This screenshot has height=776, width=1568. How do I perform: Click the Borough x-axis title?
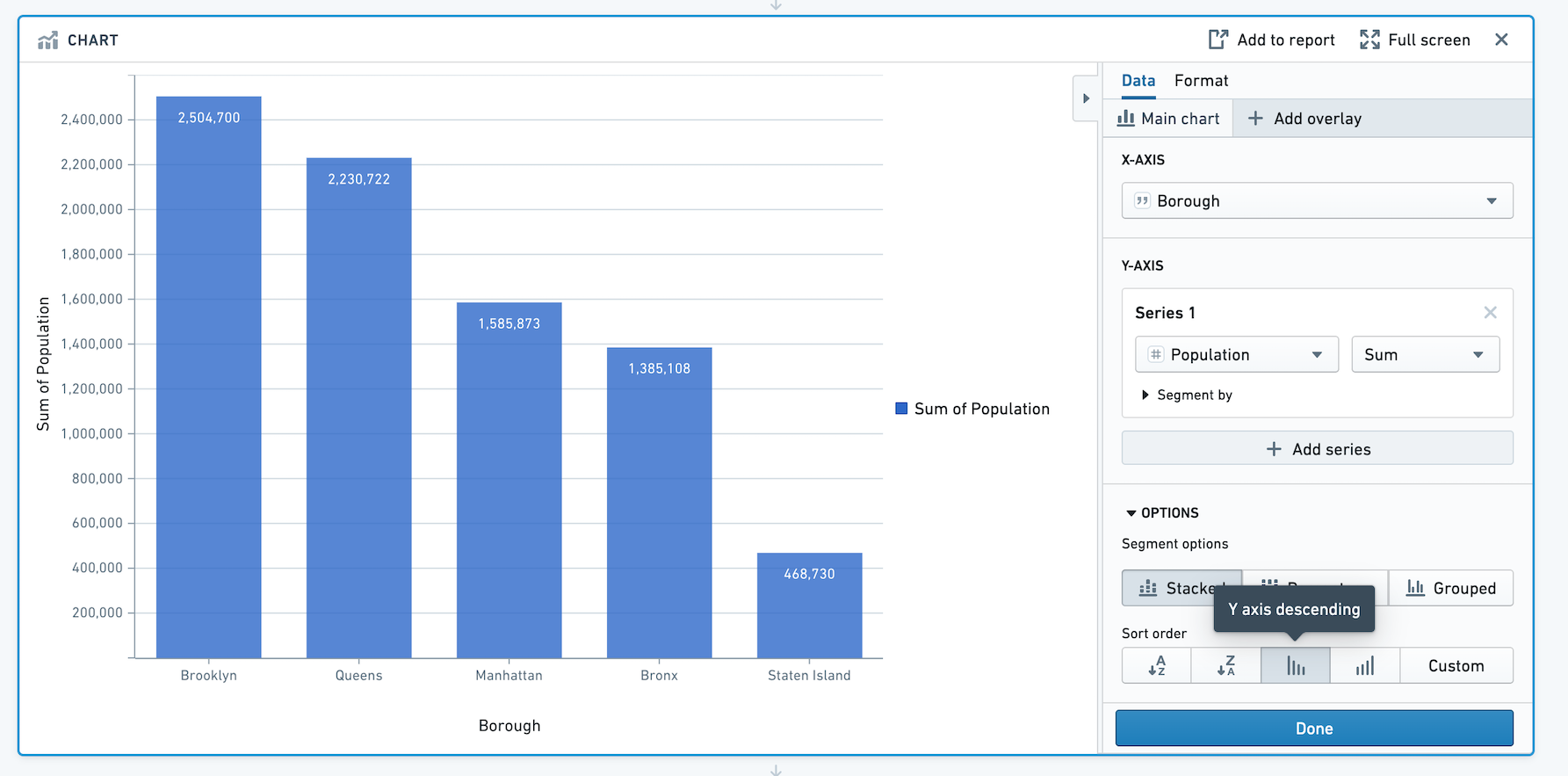(x=509, y=726)
